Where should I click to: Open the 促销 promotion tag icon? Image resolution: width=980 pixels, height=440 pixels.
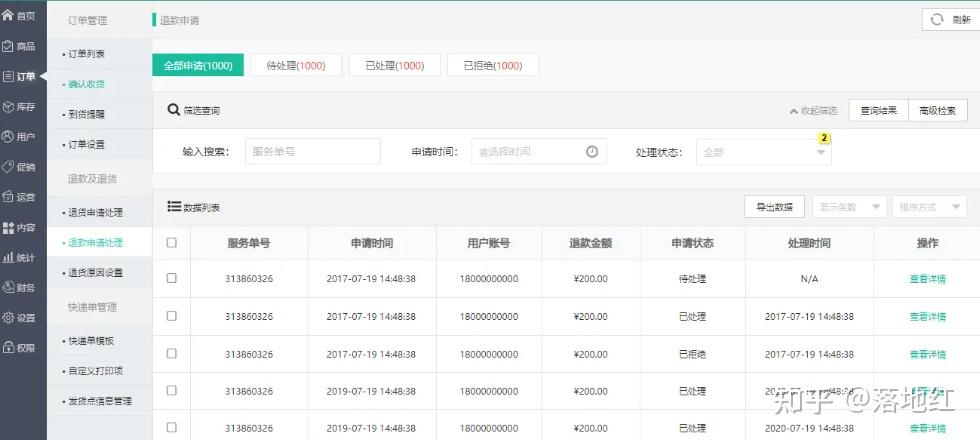(x=8, y=167)
